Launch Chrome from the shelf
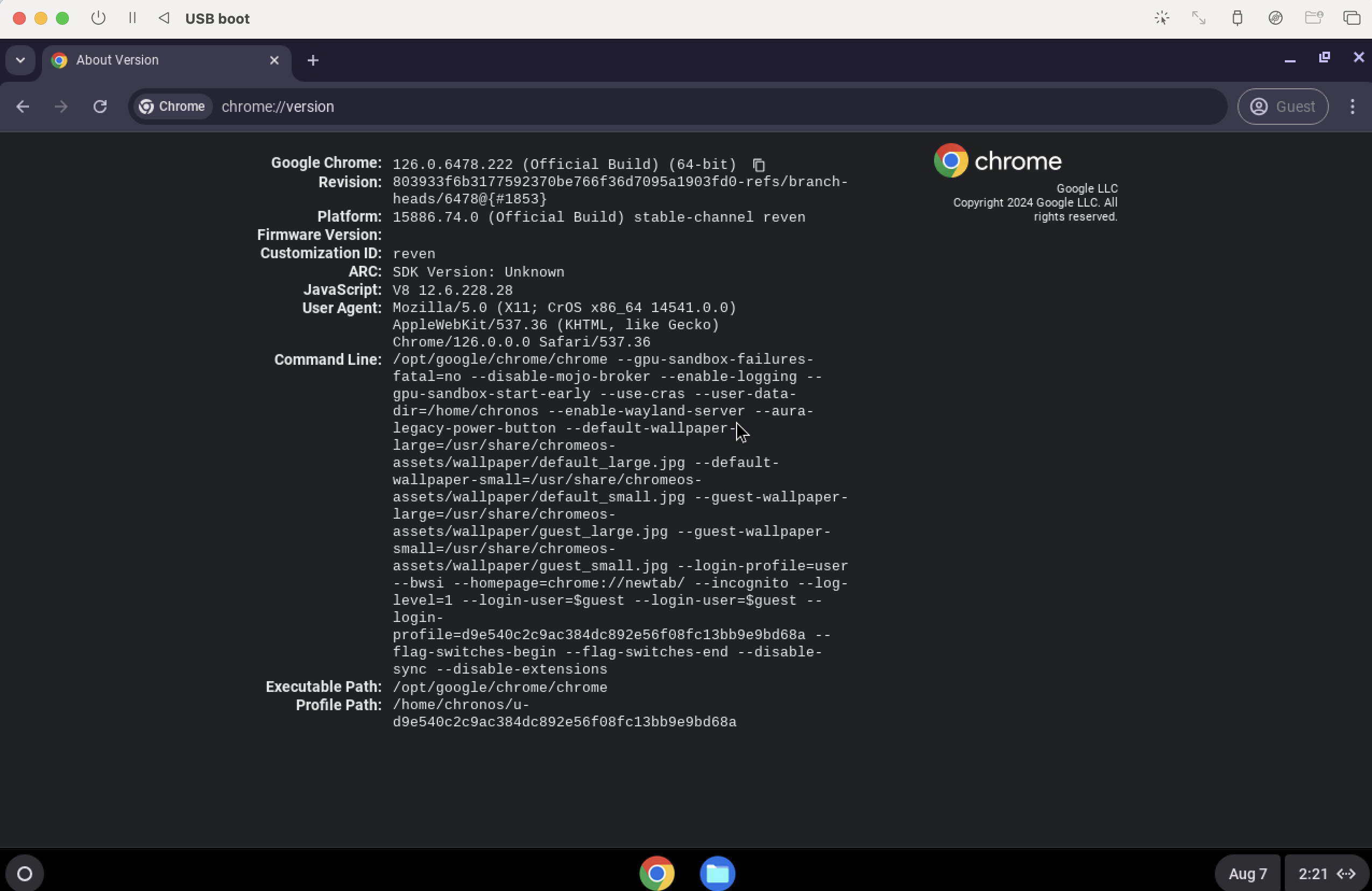The image size is (1372, 891). [656, 873]
